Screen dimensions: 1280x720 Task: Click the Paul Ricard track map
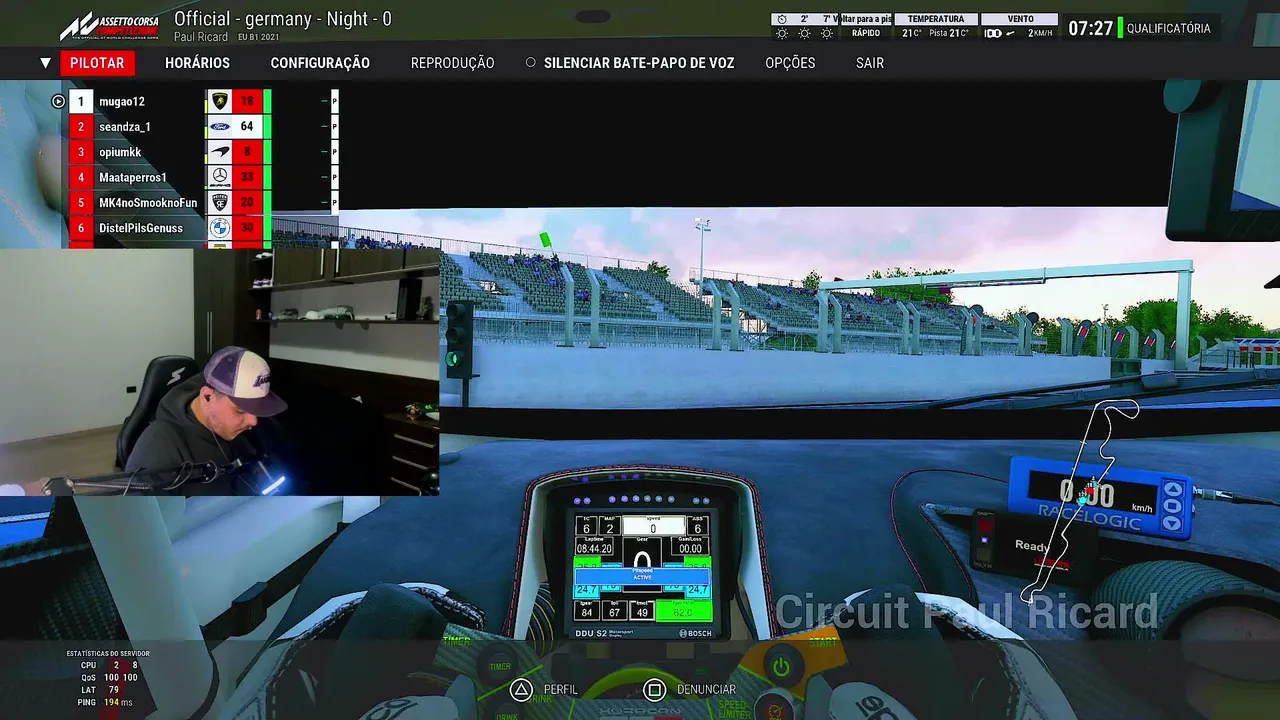pyautogui.click(x=1083, y=500)
